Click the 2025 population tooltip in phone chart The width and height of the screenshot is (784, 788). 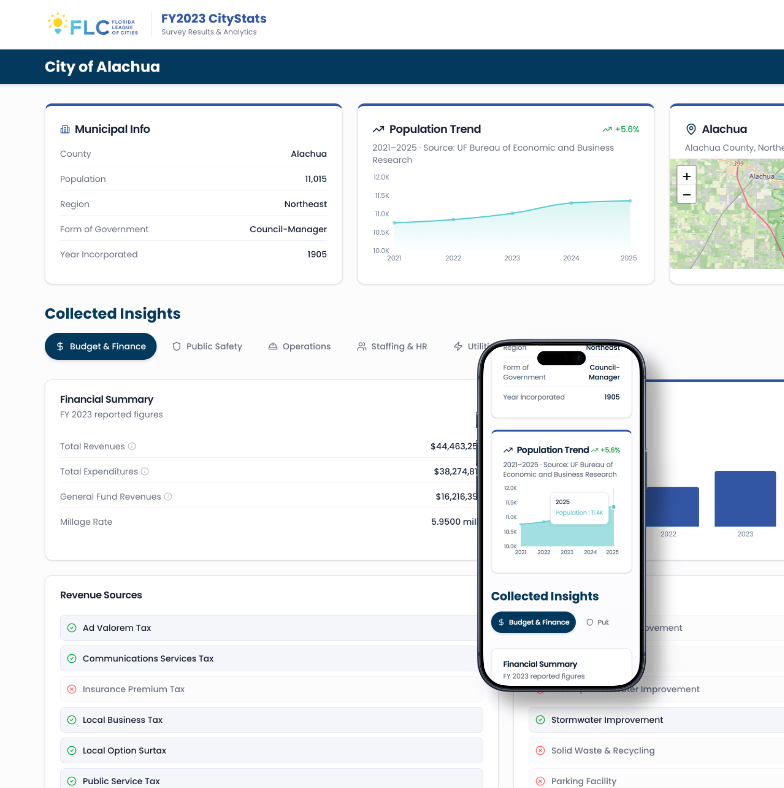click(579, 507)
